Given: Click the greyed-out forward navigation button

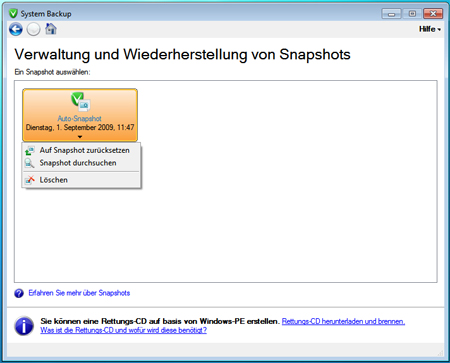Looking at the screenshot, I should 33,29.
